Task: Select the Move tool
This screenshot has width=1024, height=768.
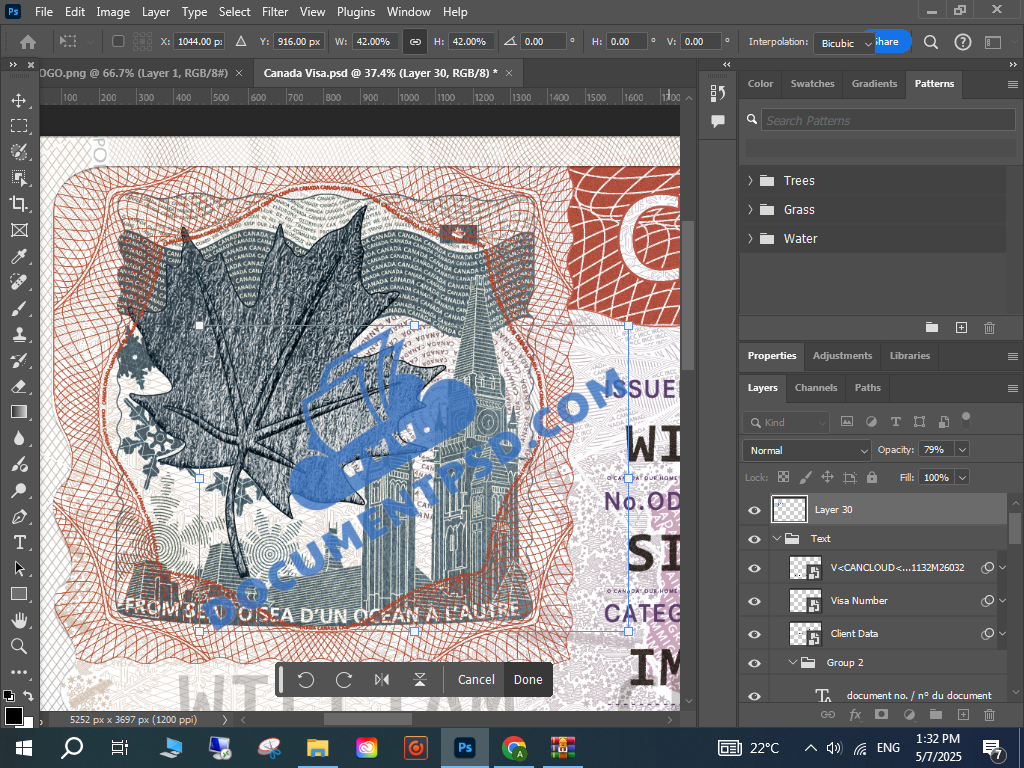Action: point(19,100)
